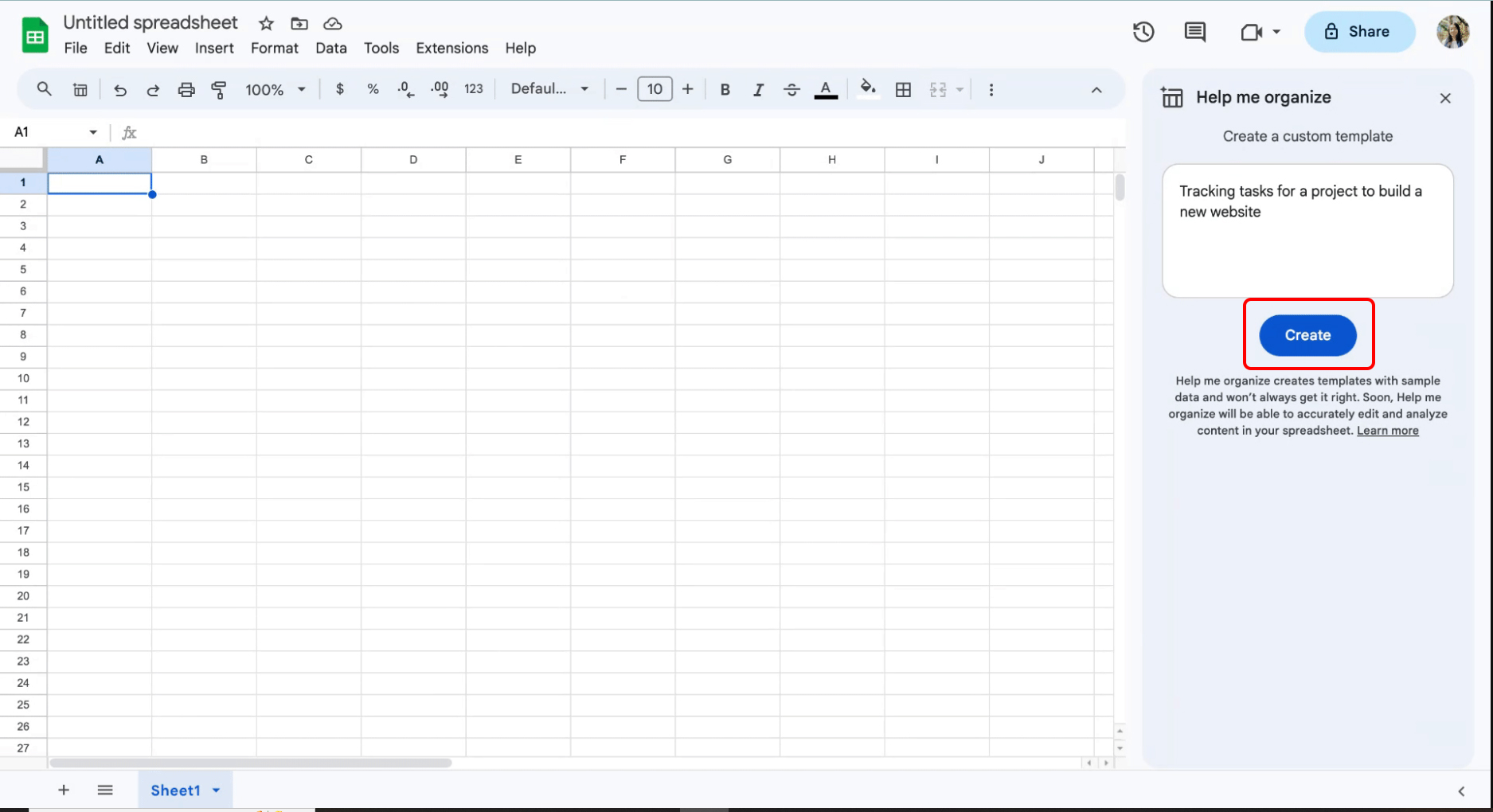Star the Untitled spreadsheet

pyautogui.click(x=266, y=24)
